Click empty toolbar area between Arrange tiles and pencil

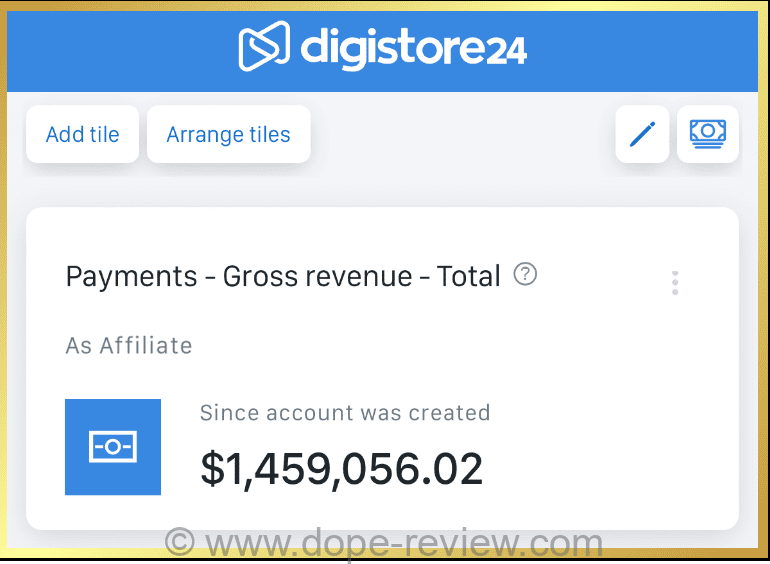point(460,135)
